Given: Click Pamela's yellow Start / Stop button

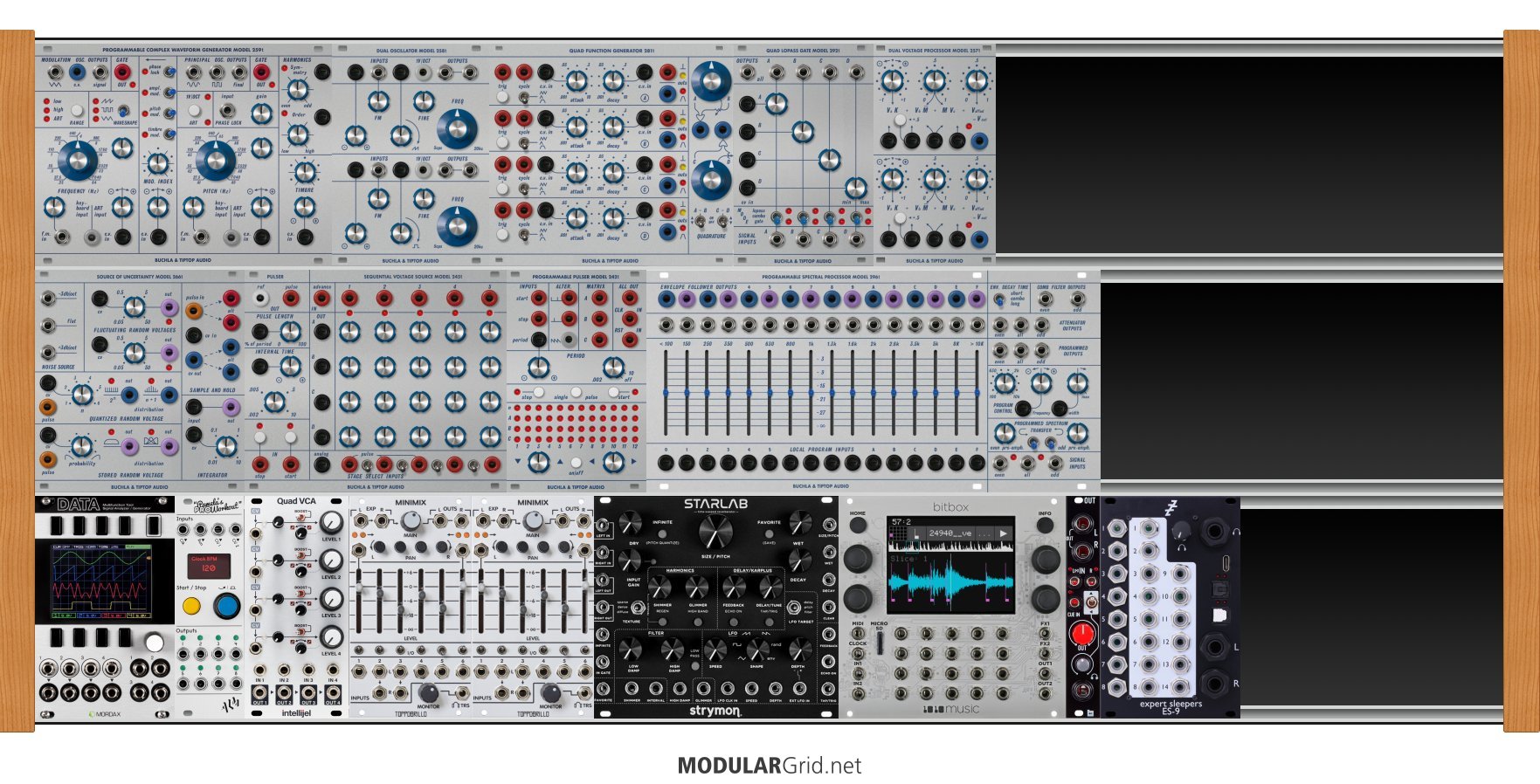Looking at the screenshot, I should coord(191,606).
